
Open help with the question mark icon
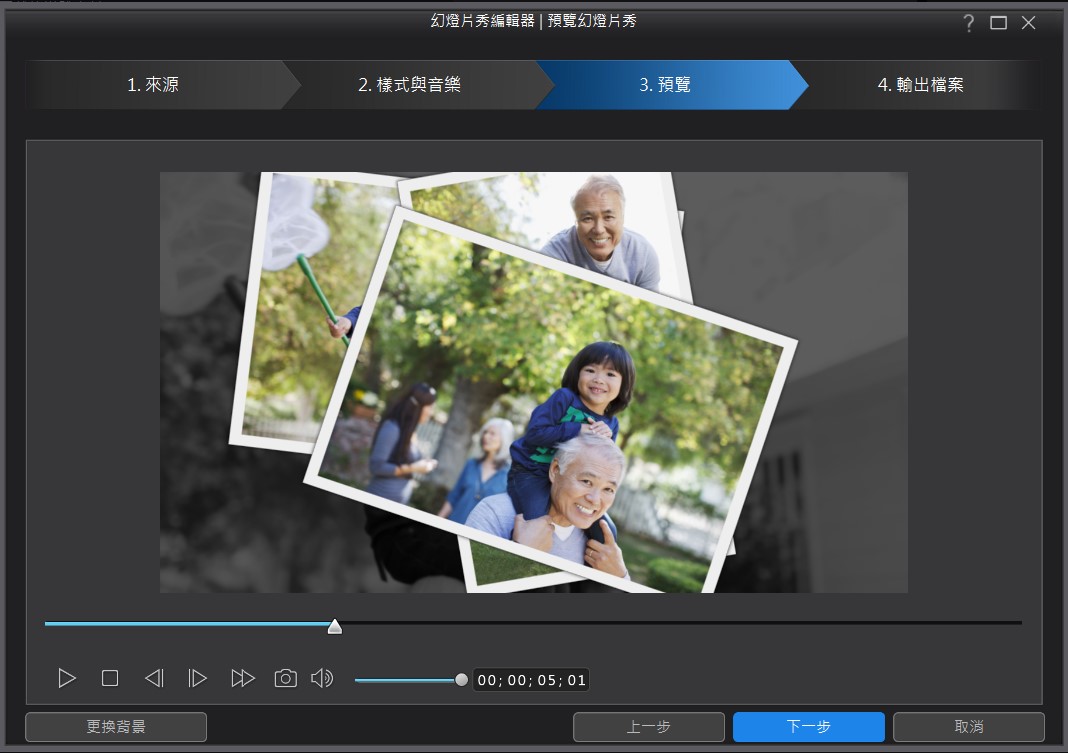(968, 23)
